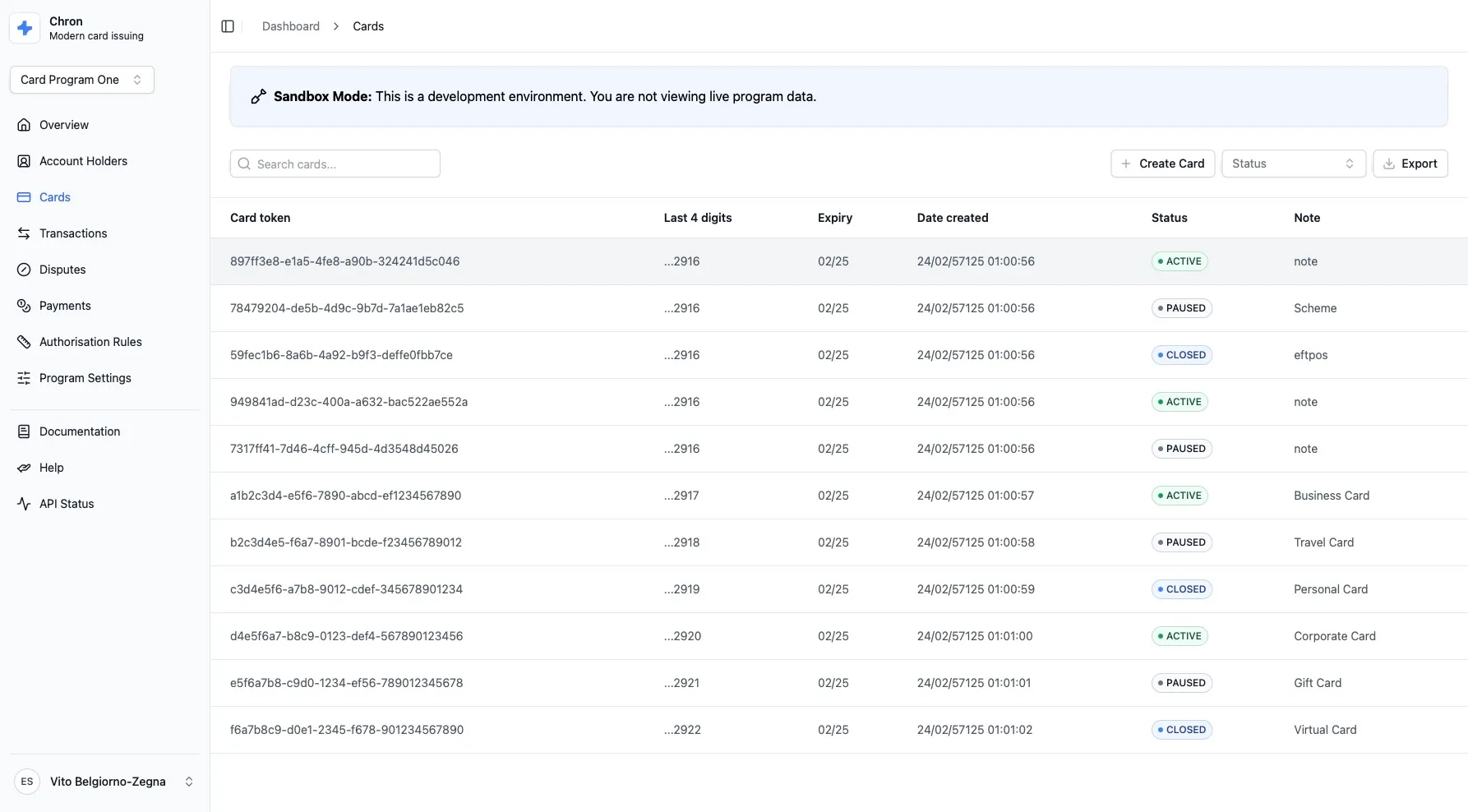Click the Status column header
This screenshot has height=812, width=1468.
point(1169,218)
